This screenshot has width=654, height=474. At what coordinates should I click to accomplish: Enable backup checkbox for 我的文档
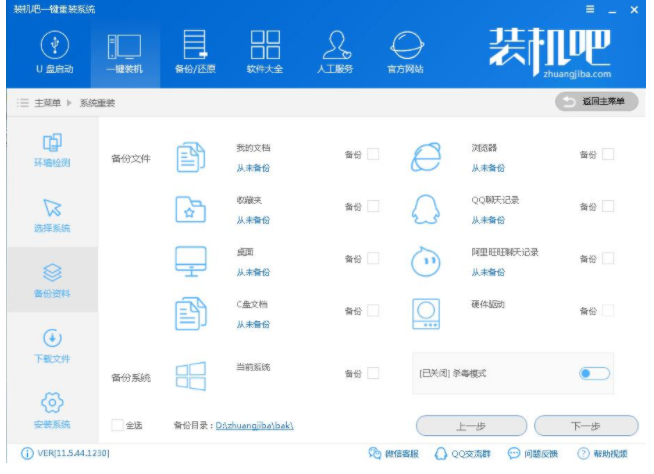[x=373, y=154]
